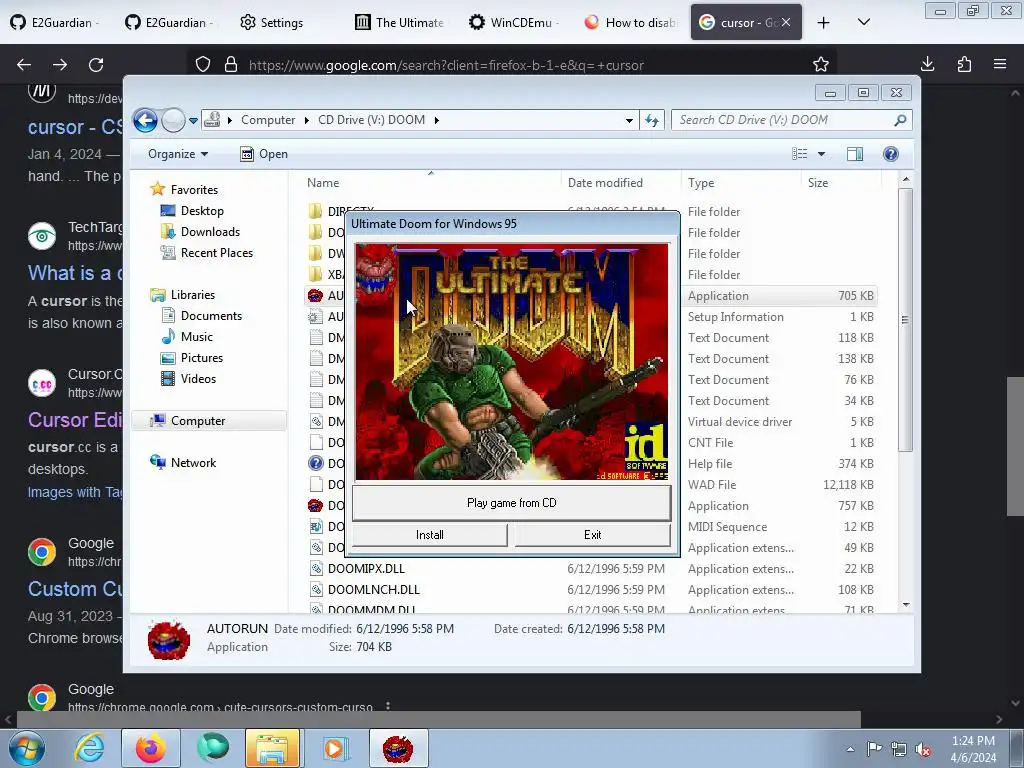Viewport: 1024px width, 768px height.
Task: Sort by Date modified column
Action: [x=621, y=183]
